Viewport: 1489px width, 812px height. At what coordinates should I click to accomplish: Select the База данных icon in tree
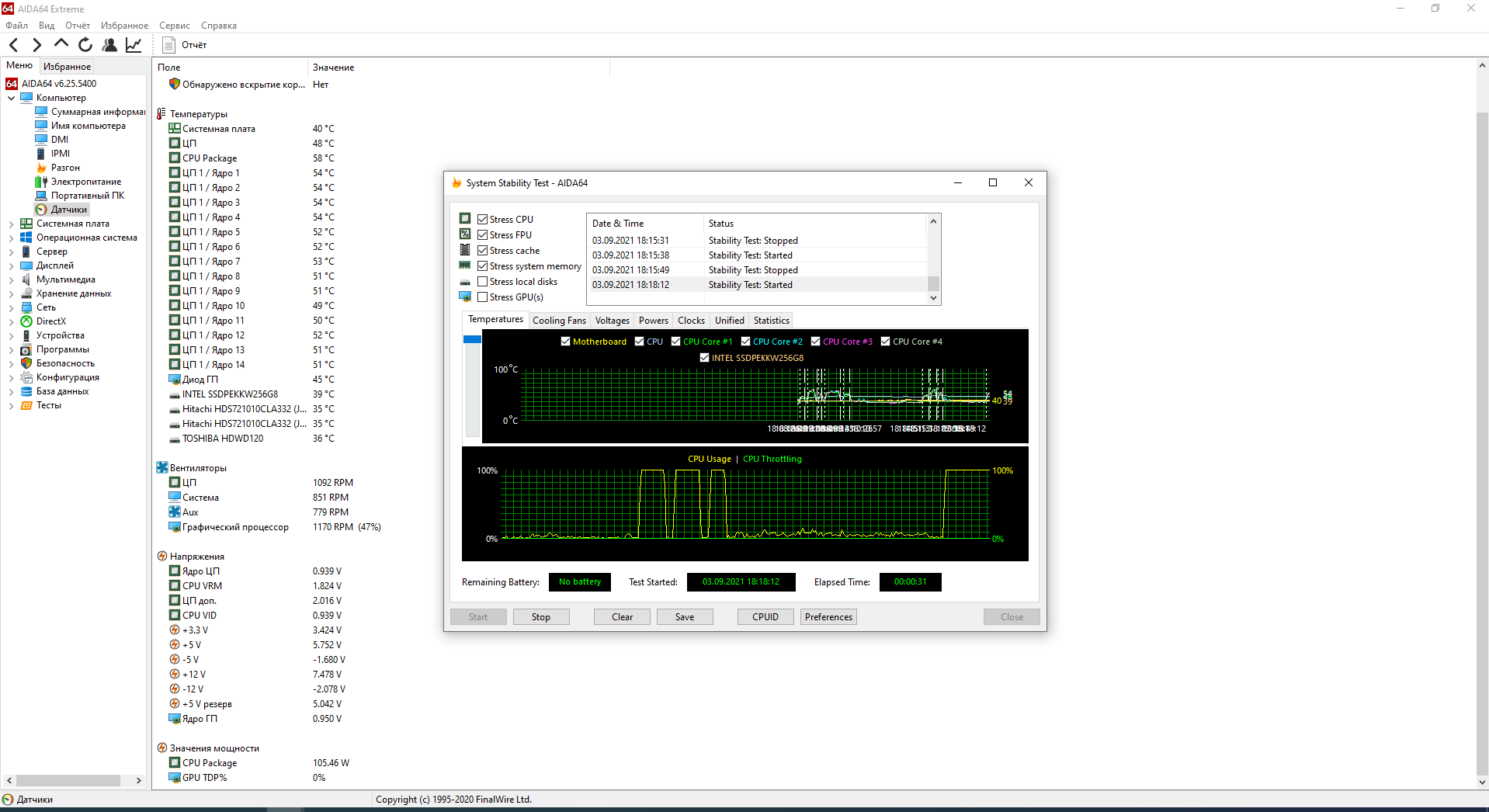(26, 391)
